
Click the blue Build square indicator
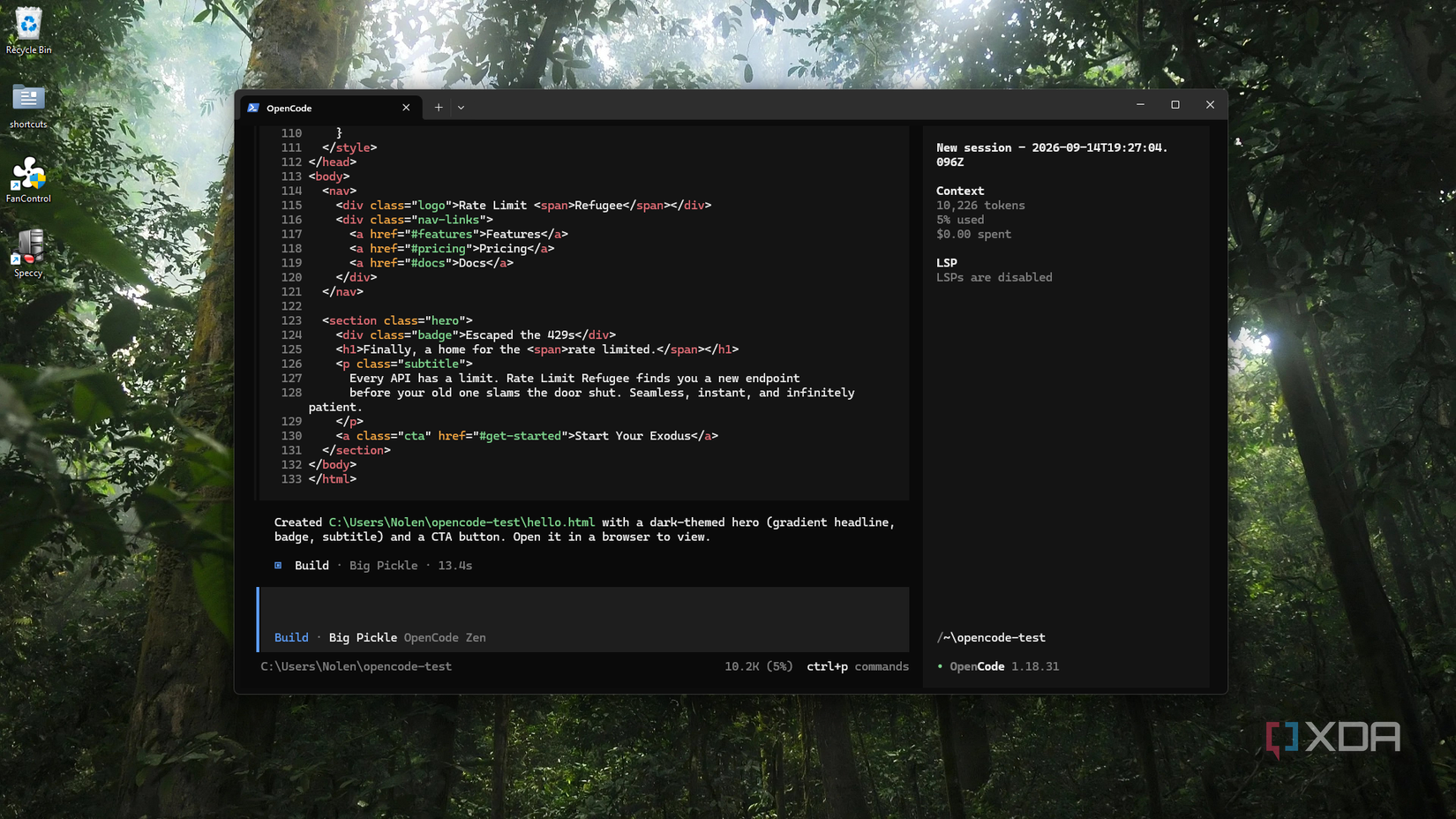tap(278, 565)
